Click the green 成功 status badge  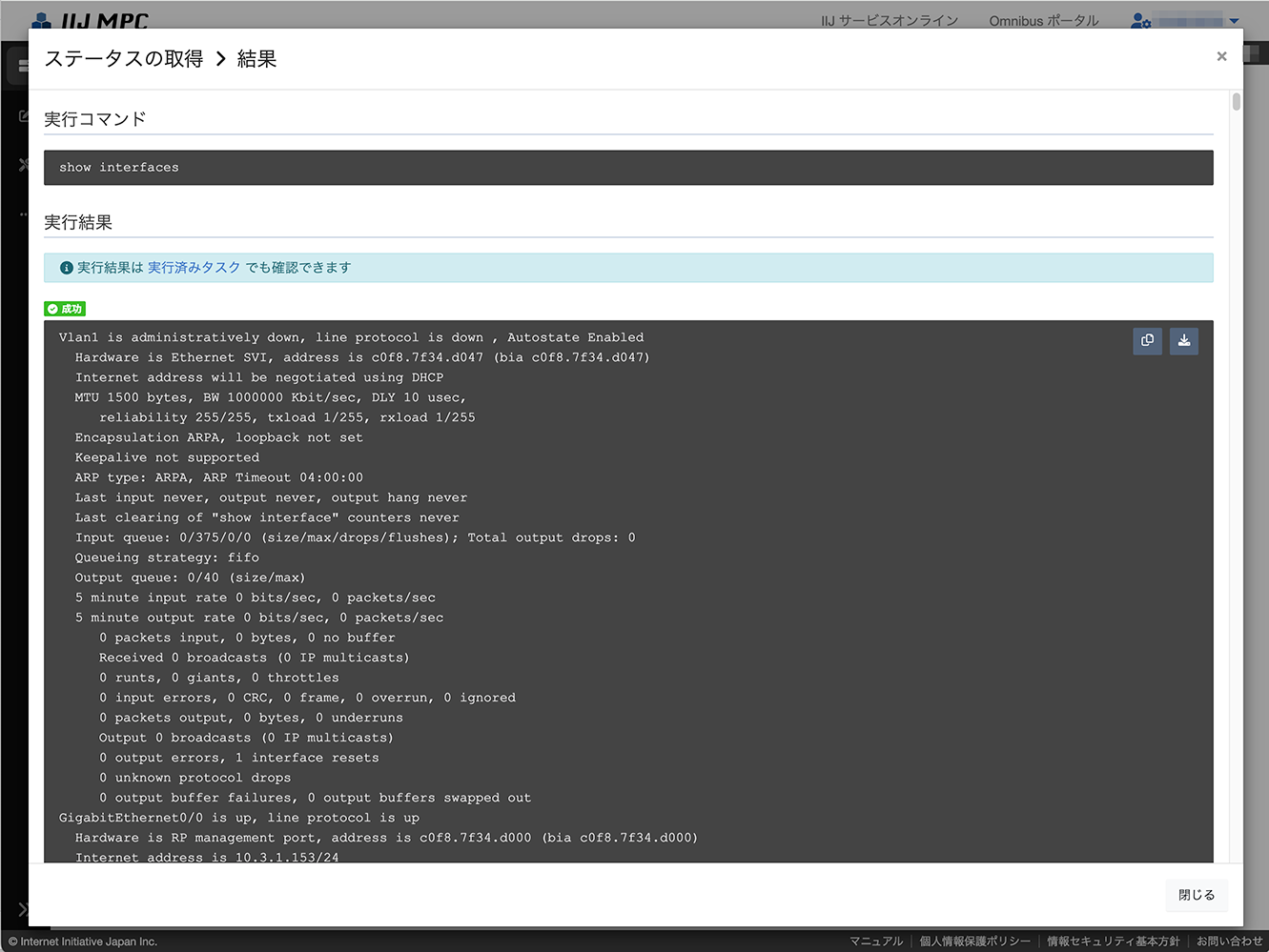[x=65, y=309]
